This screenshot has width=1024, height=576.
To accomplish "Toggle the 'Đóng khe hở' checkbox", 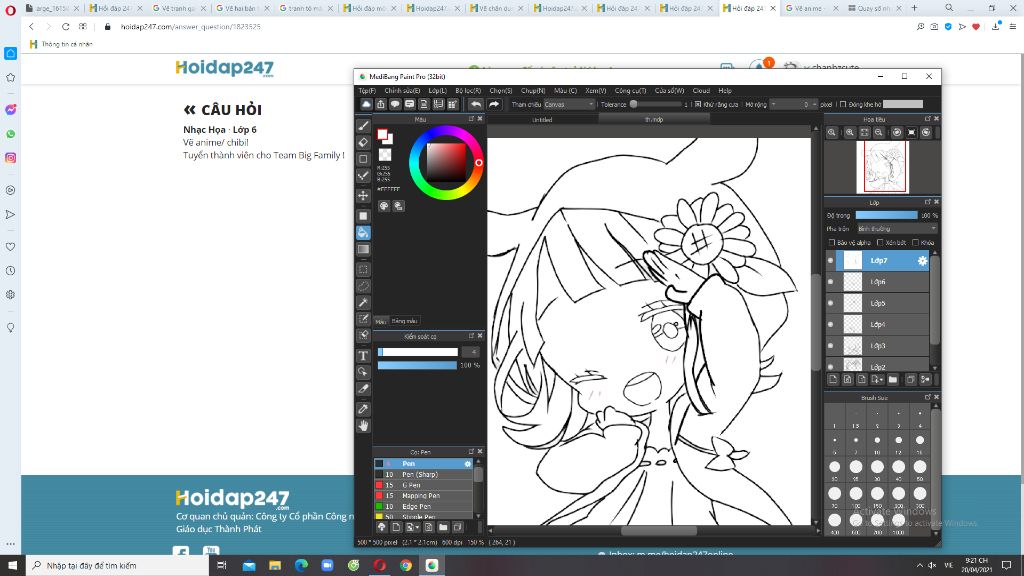I will [843, 104].
